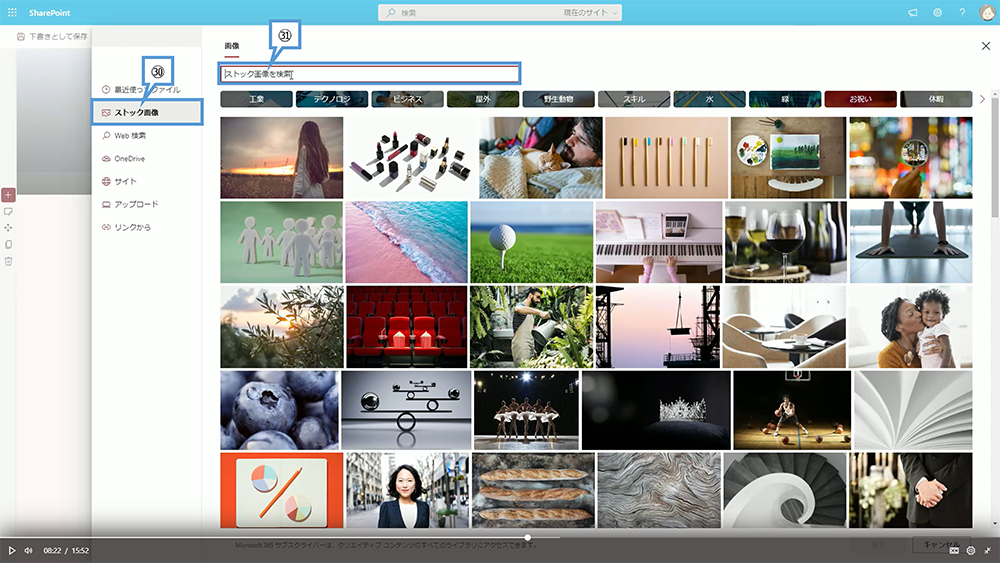1000x563 pixels.
Task: Open the SharePoint app launcher grid
Action: [12, 12]
